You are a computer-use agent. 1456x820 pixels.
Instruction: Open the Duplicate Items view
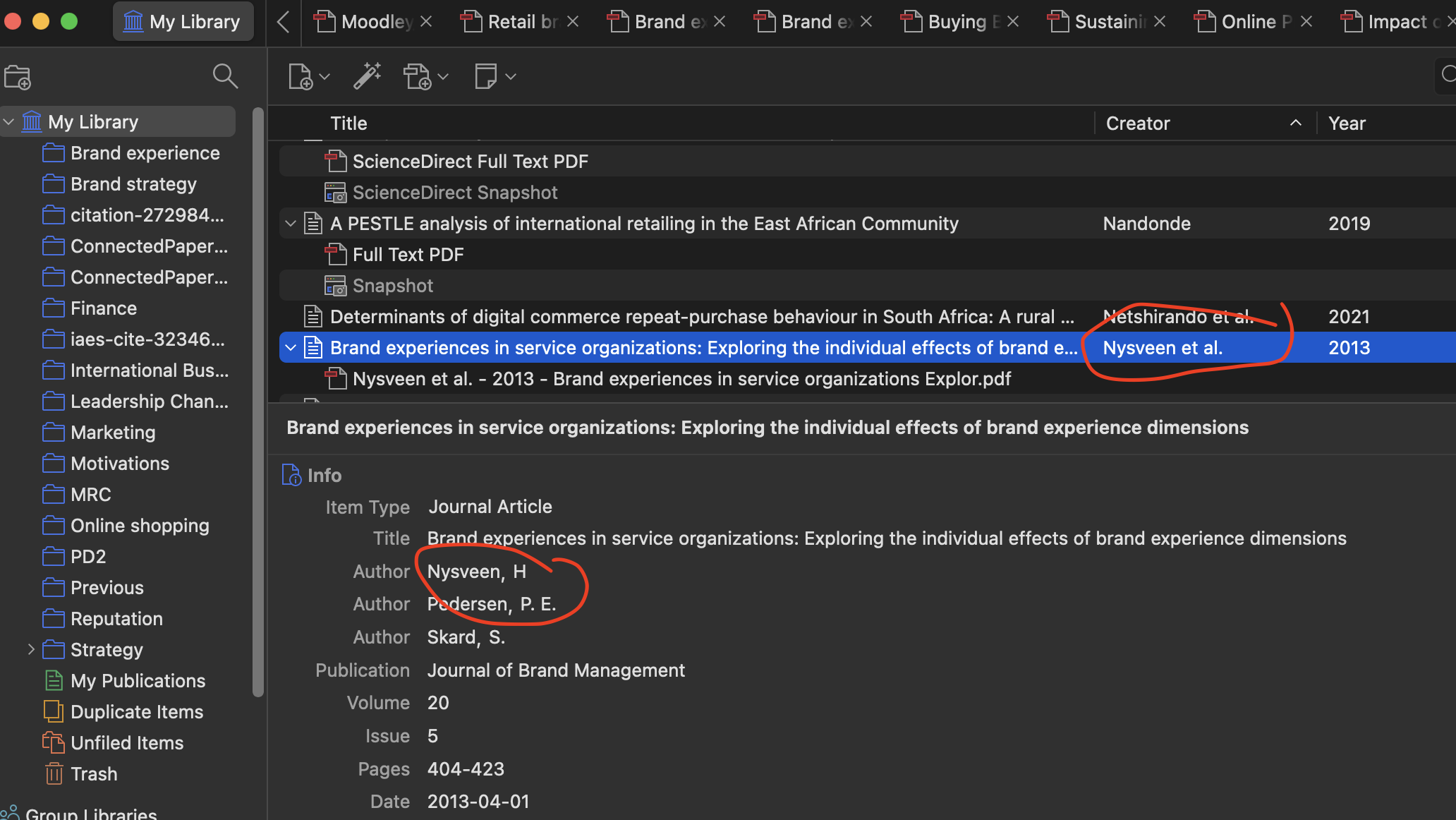(x=136, y=712)
